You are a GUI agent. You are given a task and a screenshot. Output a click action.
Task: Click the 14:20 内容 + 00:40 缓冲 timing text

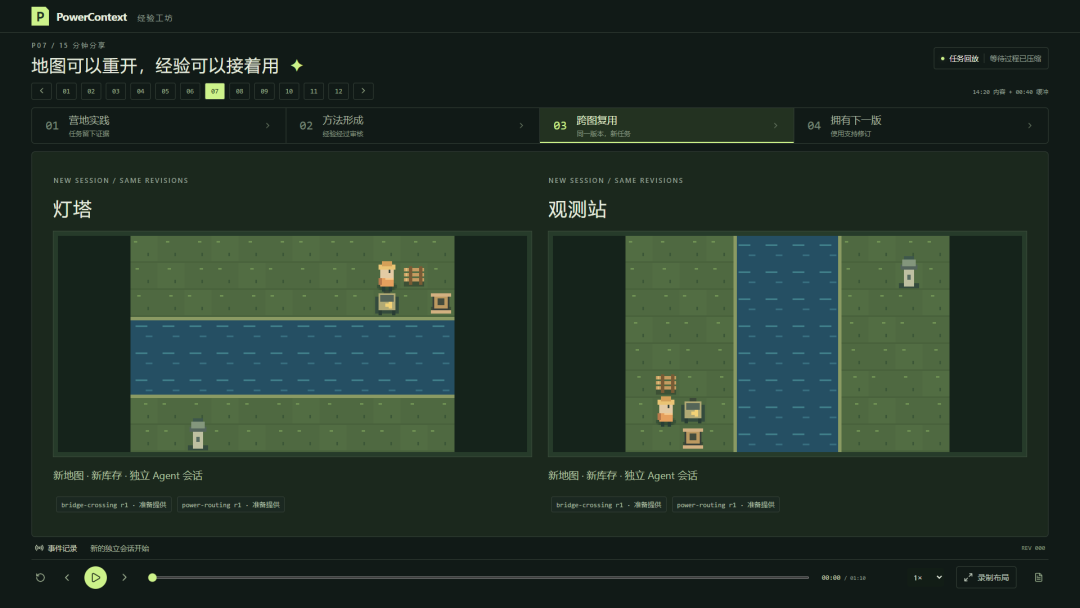(1010, 92)
